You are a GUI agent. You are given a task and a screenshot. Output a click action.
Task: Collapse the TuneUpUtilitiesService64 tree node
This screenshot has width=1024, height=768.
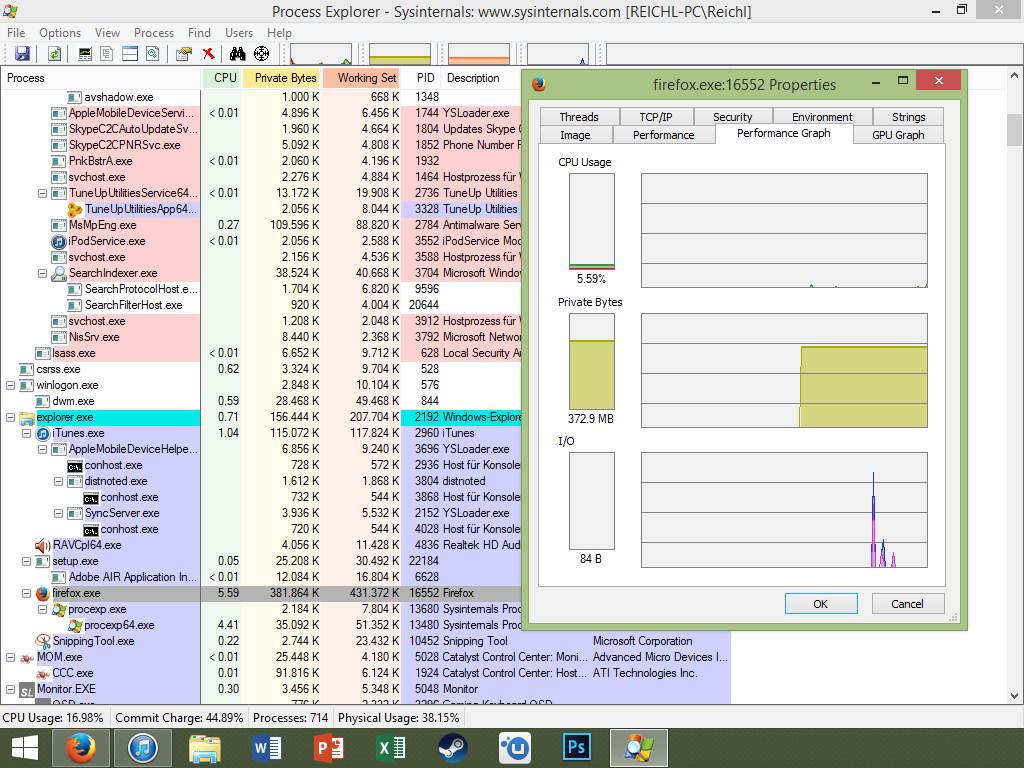click(42, 193)
